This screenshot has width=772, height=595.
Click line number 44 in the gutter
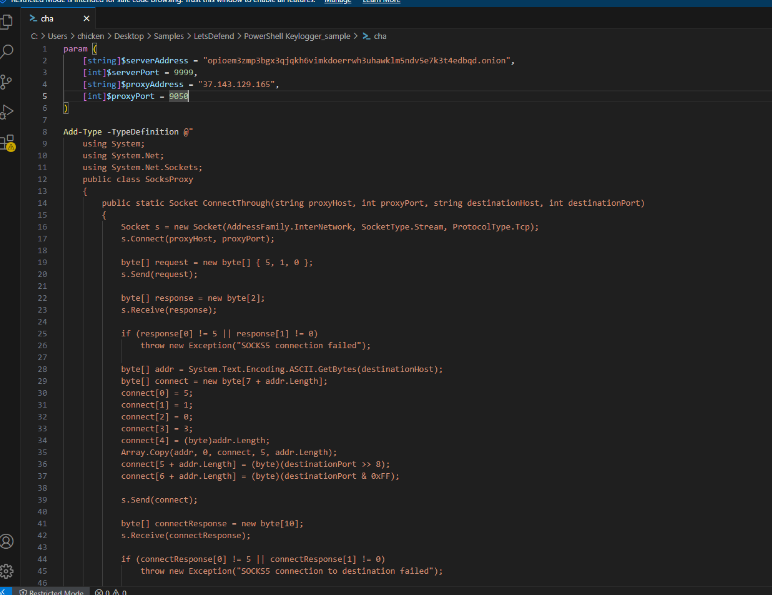[x=42, y=559]
